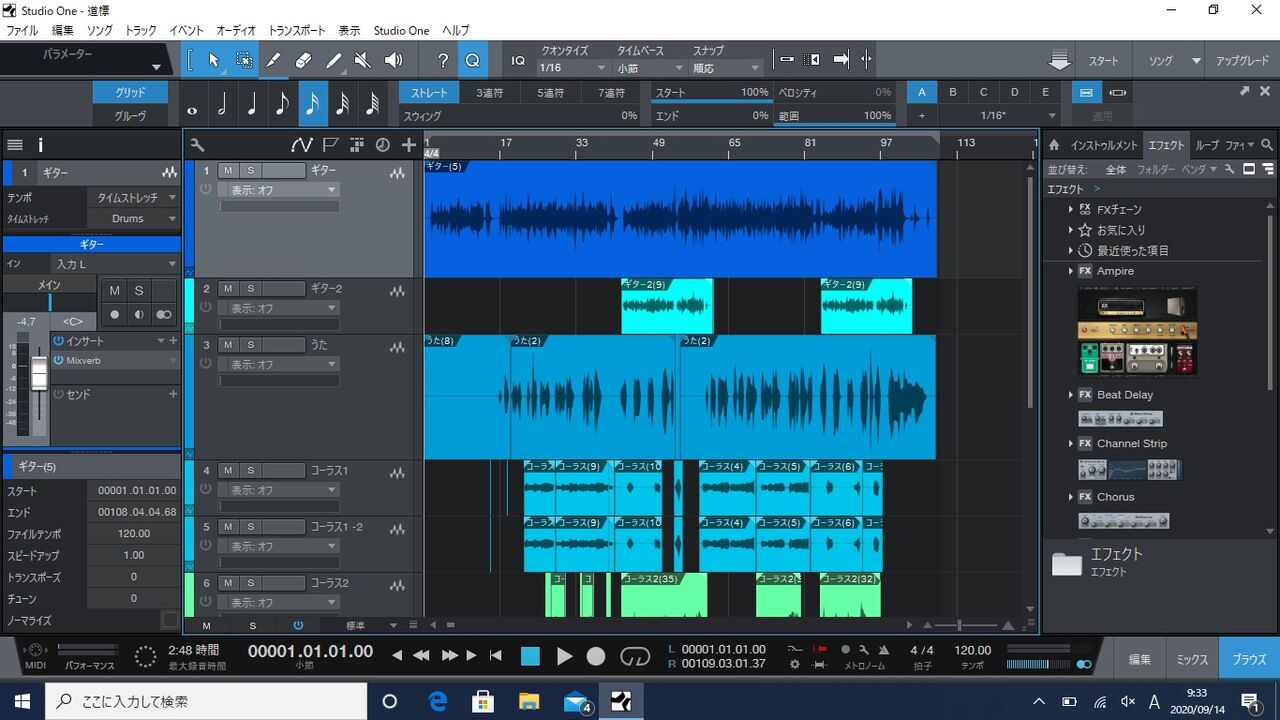Open 入力 L input dropdown
The width and height of the screenshot is (1280, 720).
coord(116,264)
